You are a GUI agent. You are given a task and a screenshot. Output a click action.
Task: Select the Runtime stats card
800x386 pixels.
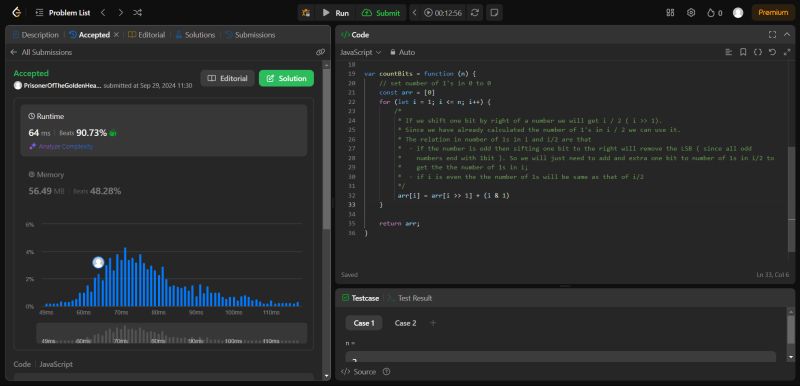[164, 131]
